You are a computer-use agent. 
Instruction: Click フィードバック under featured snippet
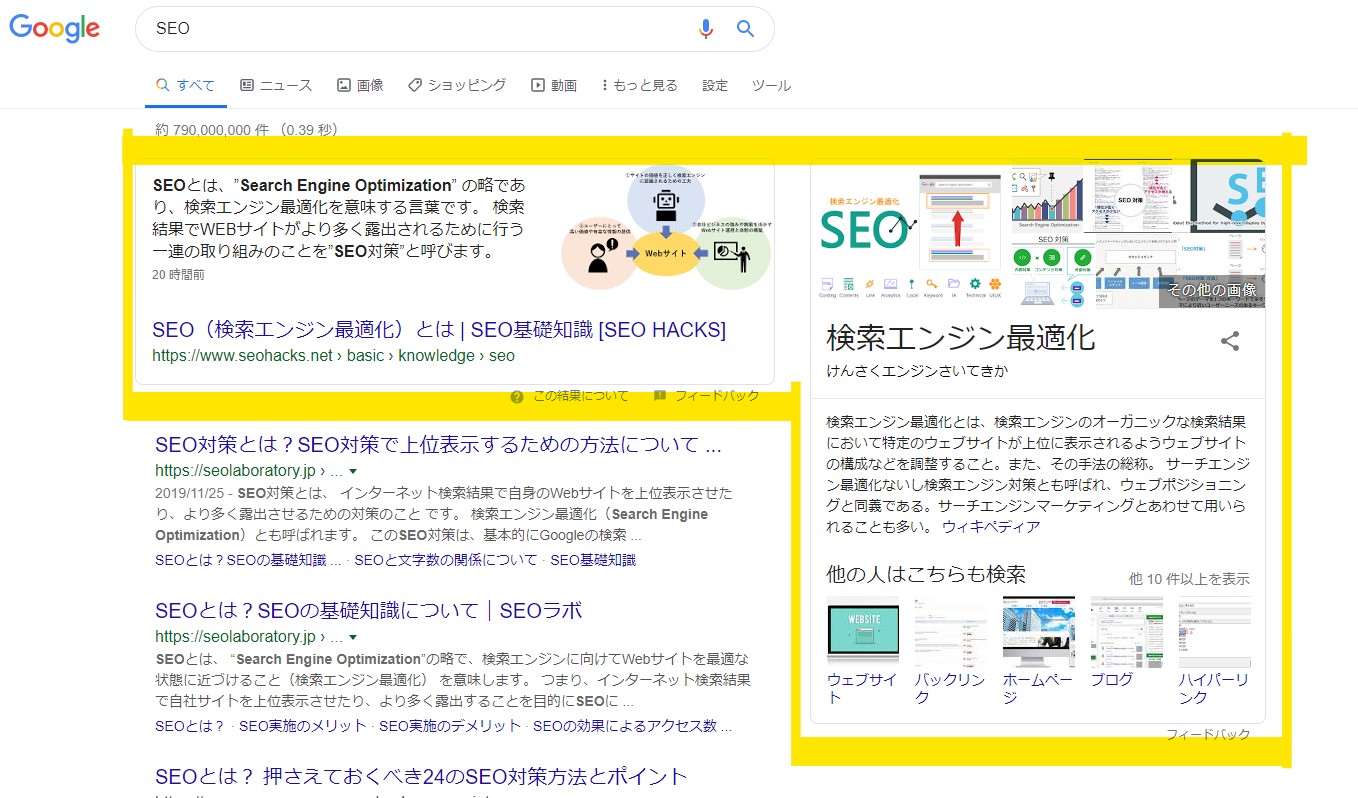tap(717, 396)
